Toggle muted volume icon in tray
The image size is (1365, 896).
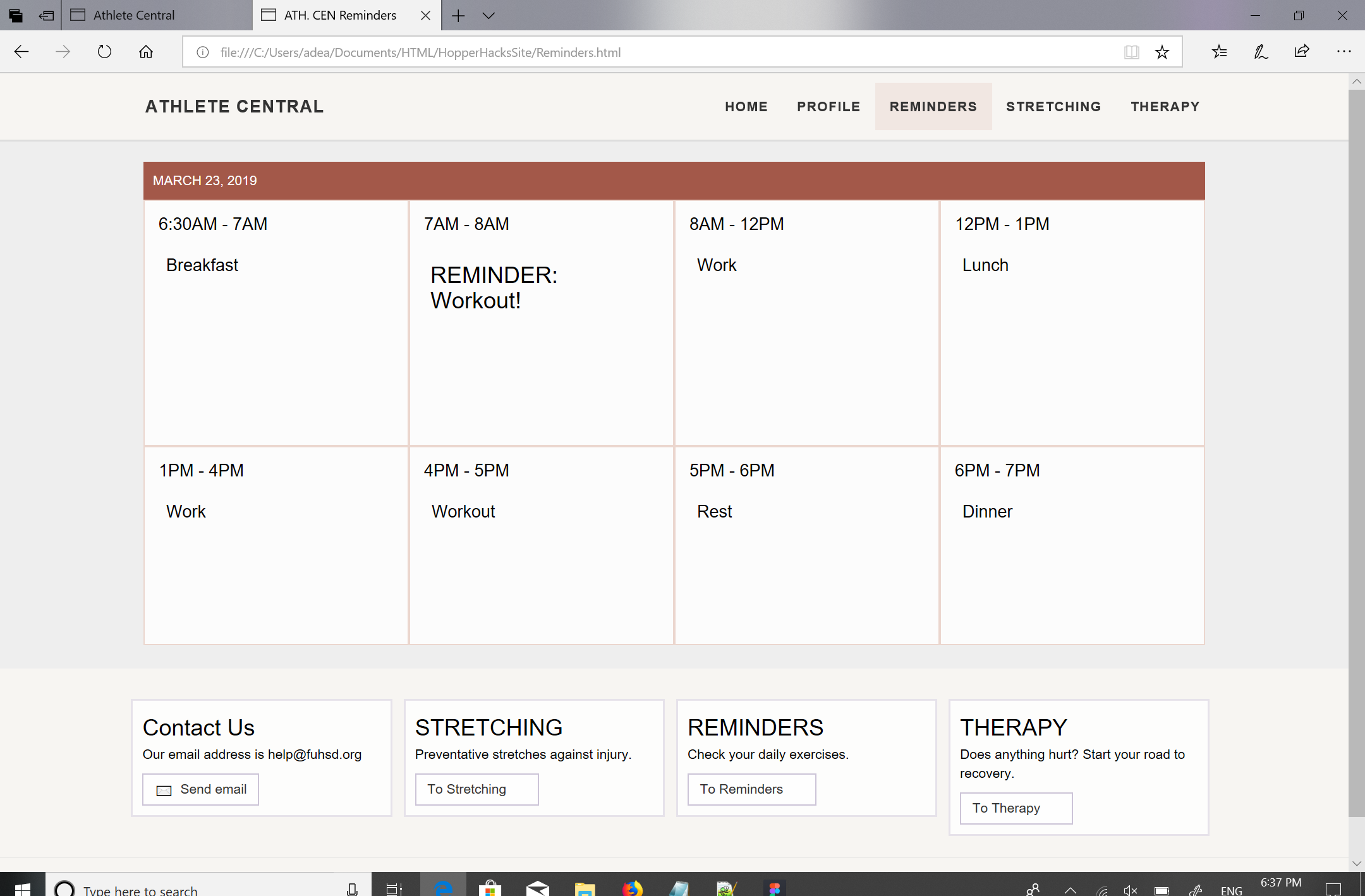click(x=1131, y=890)
